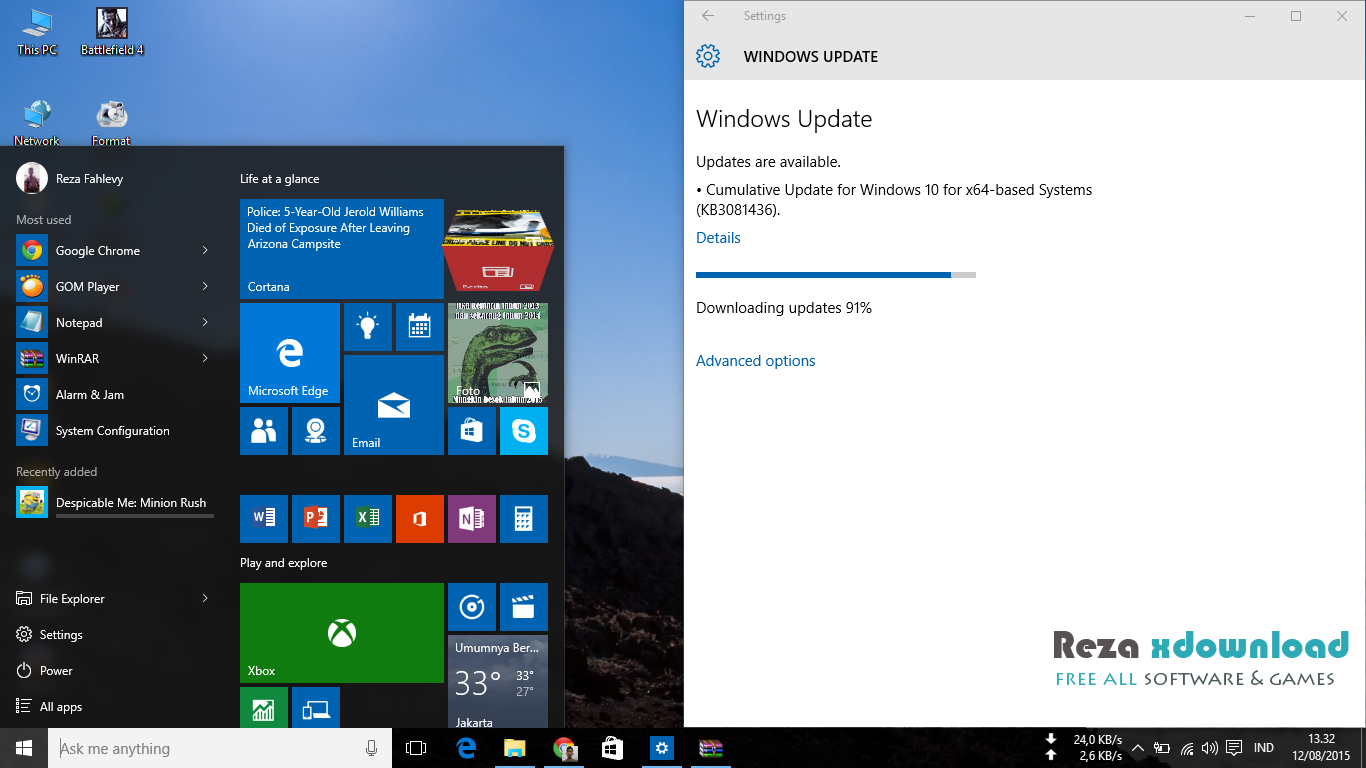Image resolution: width=1366 pixels, height=768 pixels.
Task: Open the Microsoft Edge tile
Action: coord(289,353)
